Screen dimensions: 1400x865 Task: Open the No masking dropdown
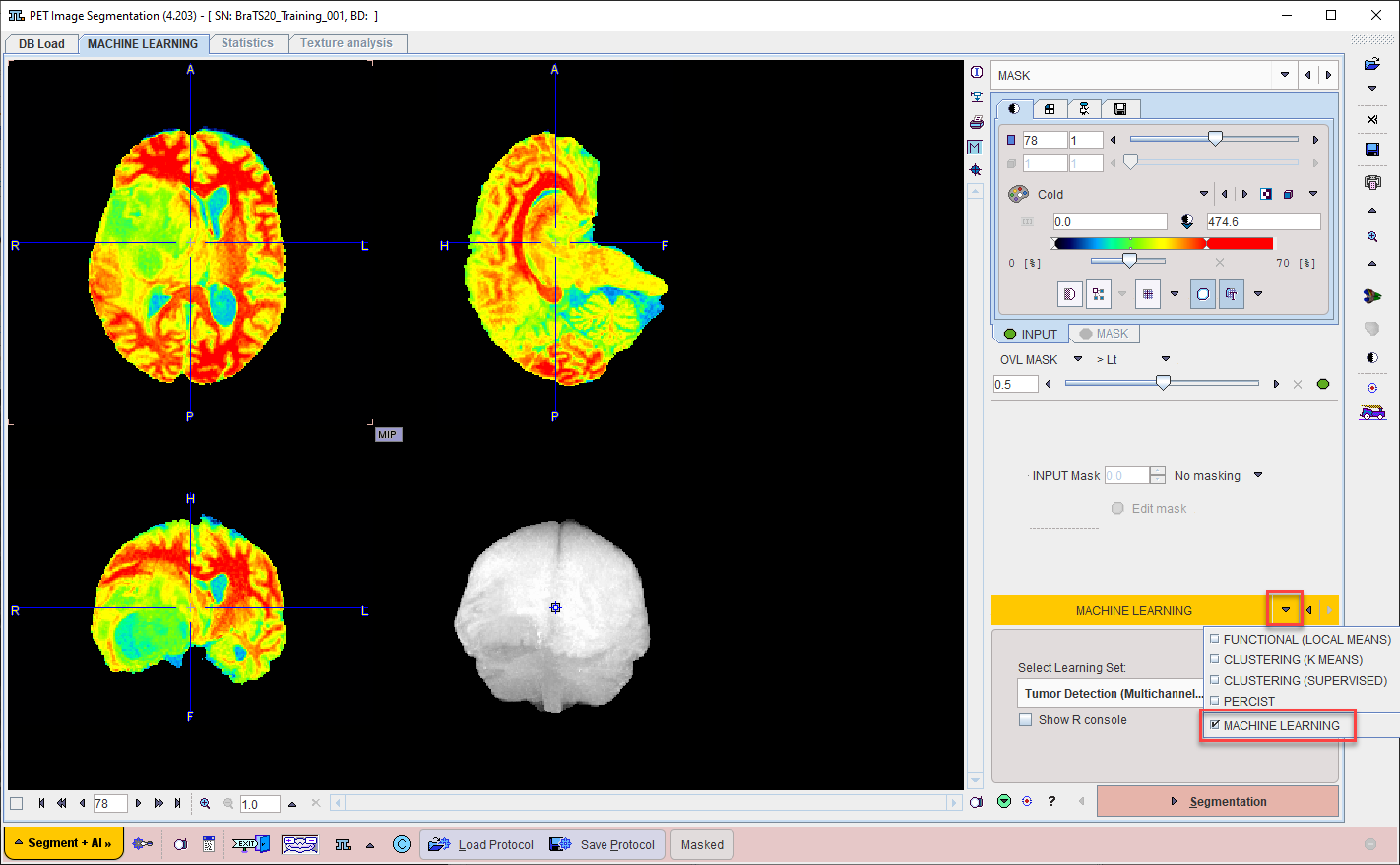[1258, 475]
